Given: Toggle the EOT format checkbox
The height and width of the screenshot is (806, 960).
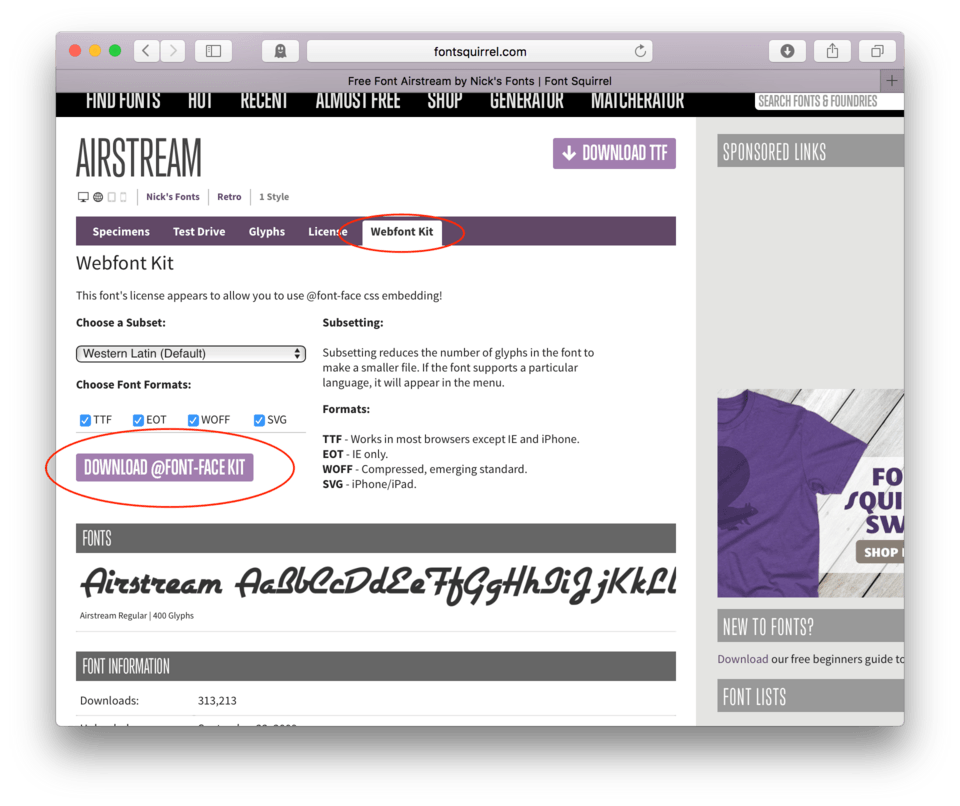Looking at the screenshot, I should pos(138,420).
